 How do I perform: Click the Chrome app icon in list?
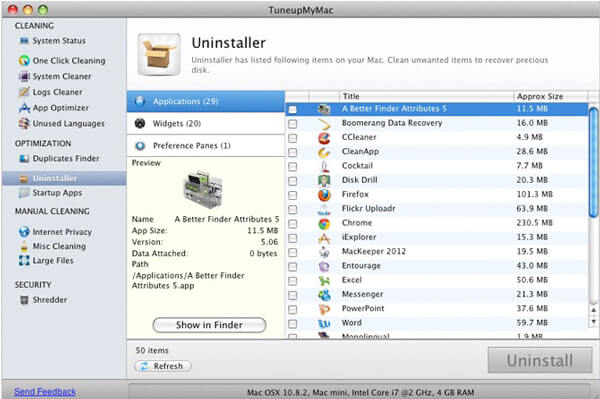324,223
